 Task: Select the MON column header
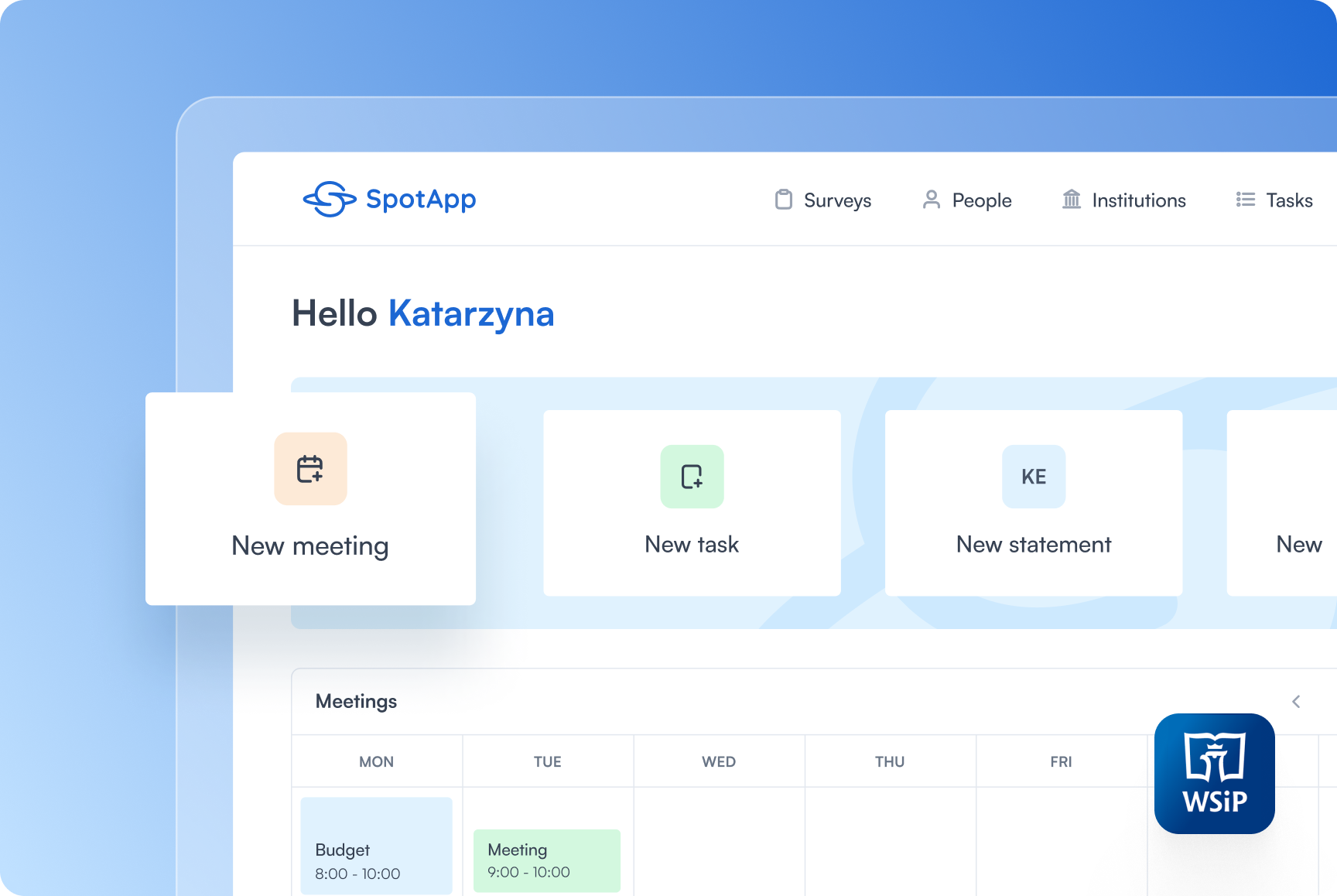click(377, 761)
